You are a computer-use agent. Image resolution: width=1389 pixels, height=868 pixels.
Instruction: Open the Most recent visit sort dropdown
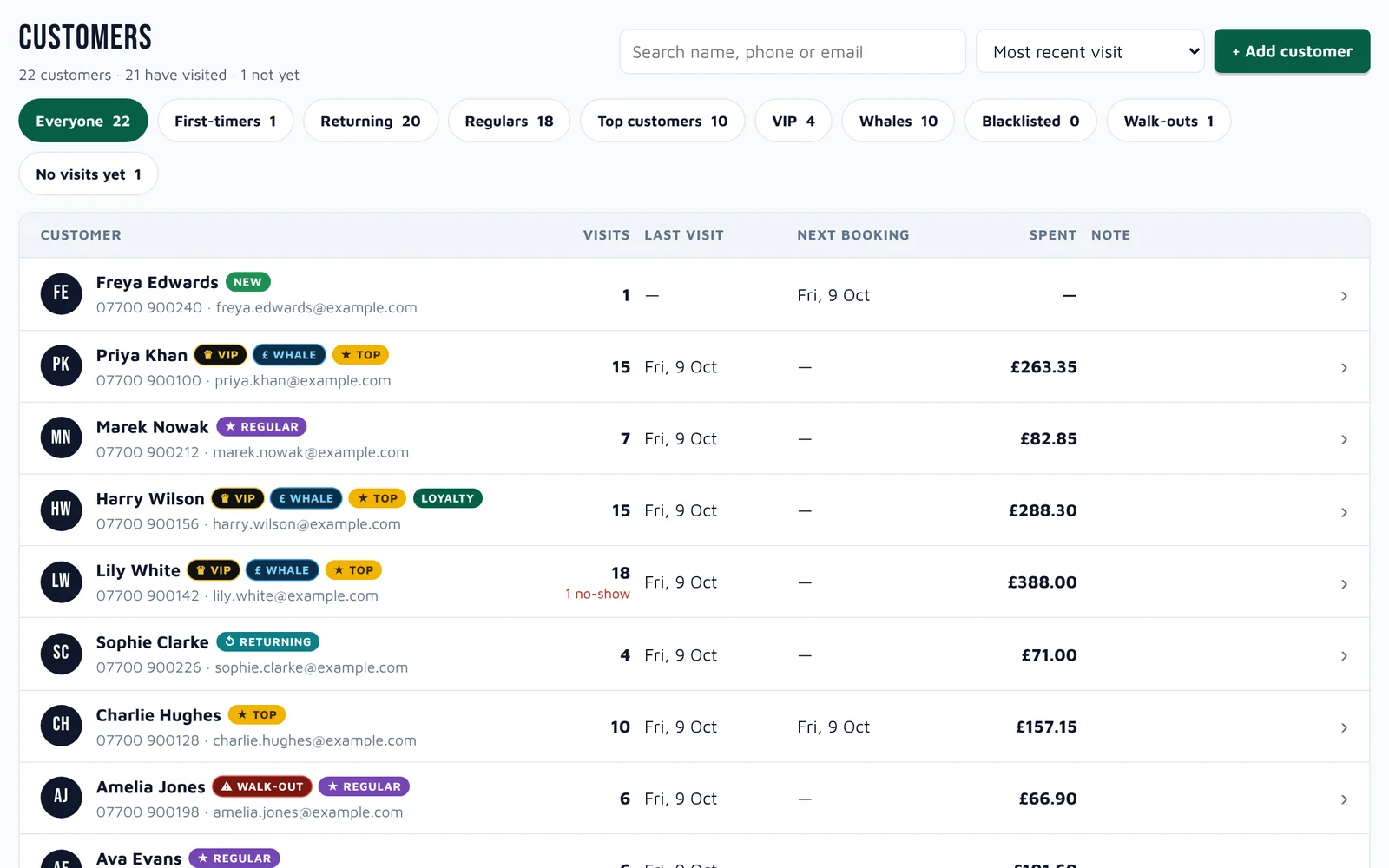pyautogui.click(x=1089, y=52)
